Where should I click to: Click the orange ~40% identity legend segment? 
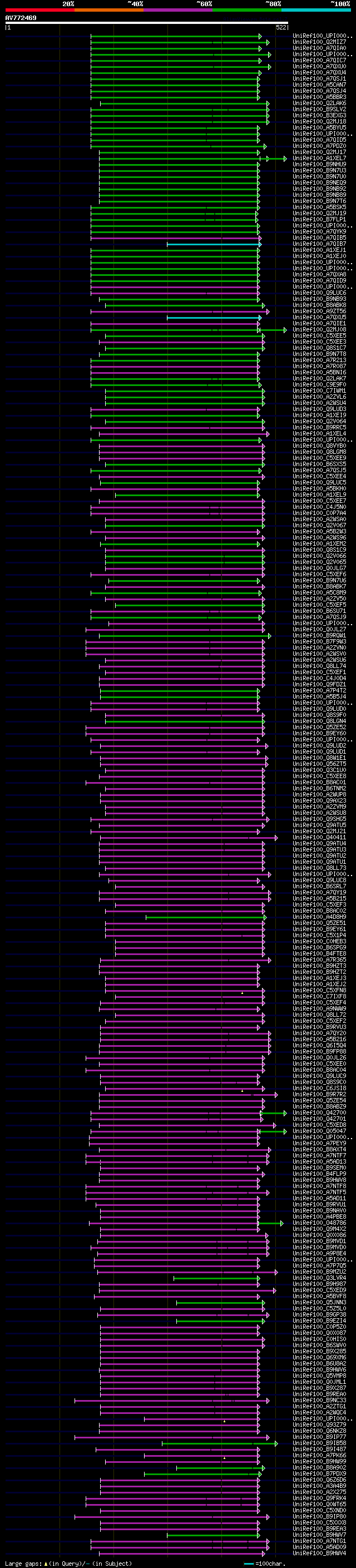click(109, 11)
